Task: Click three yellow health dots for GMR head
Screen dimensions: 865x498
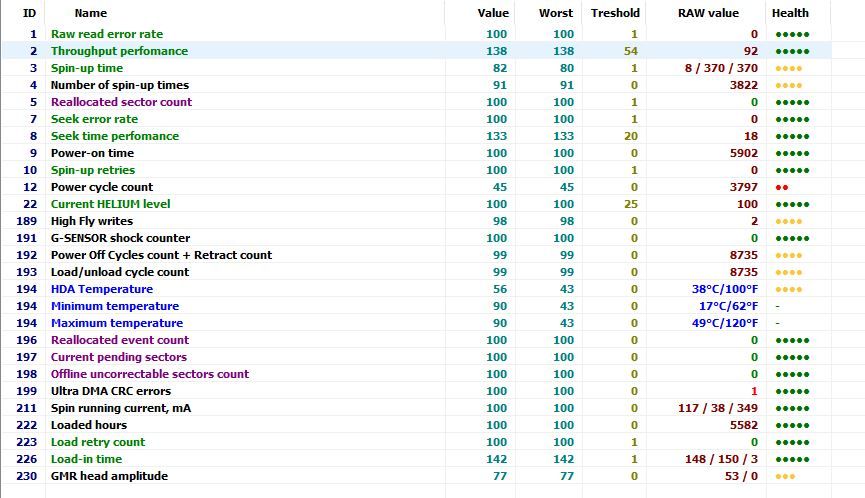Action: (x=786, y=476)
